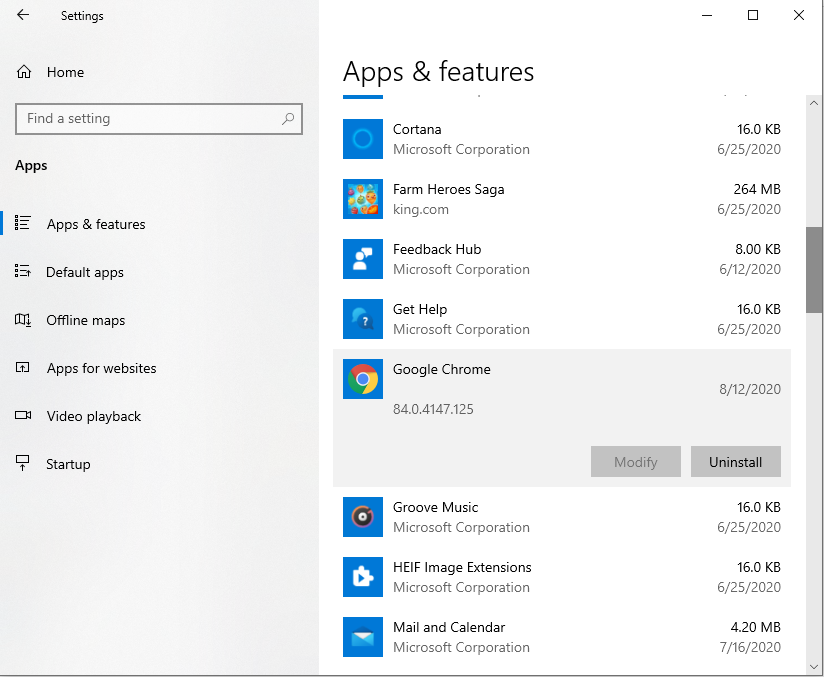Click the 4.20 MB size value
Screen dimensions: 824x677
pos(755,627)
